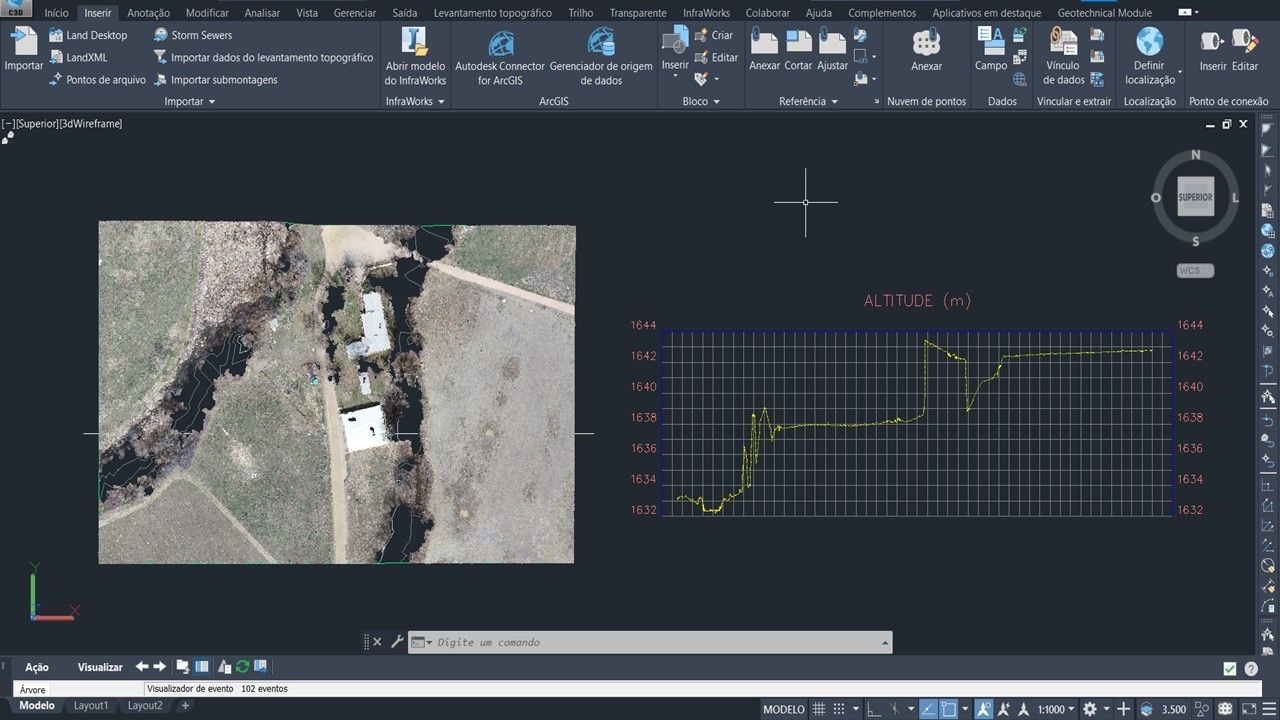Select the Ajustar reference tool
Viewport: 1280px width, 720px height.
pyautogui.click(x=832, y=49)
